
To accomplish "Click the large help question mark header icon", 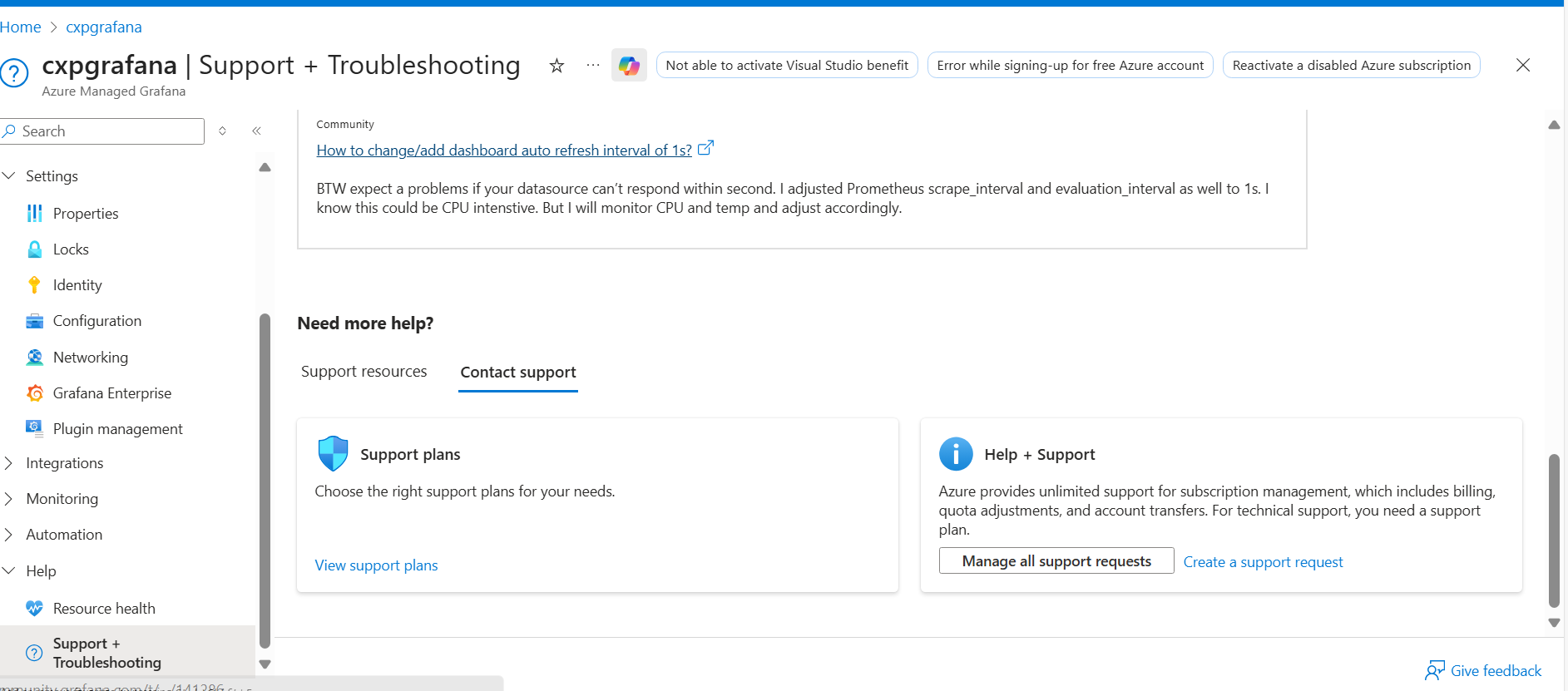I will click(14, 73).
